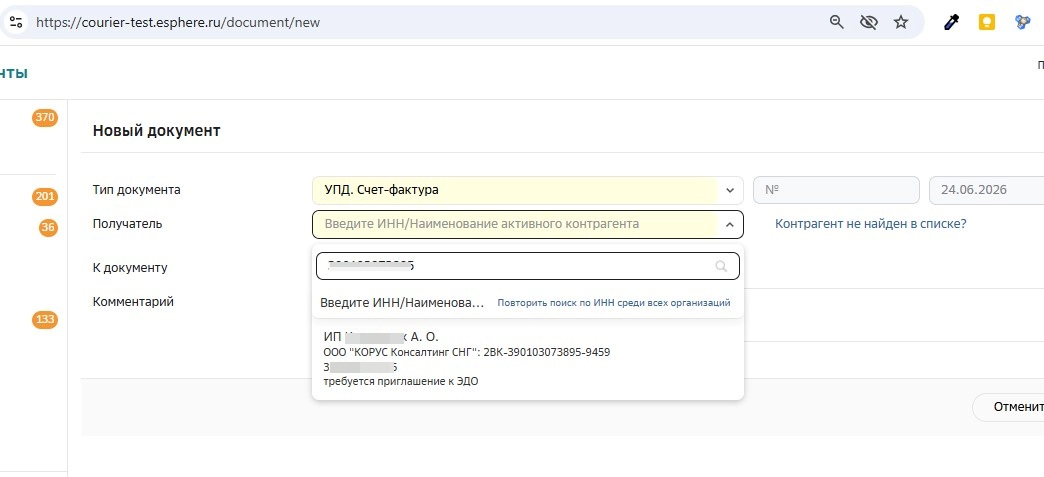This screenshot has height=477, width=1044.
Task: Open Контрагент не найден в списке? link
Action: click(870, 224)
